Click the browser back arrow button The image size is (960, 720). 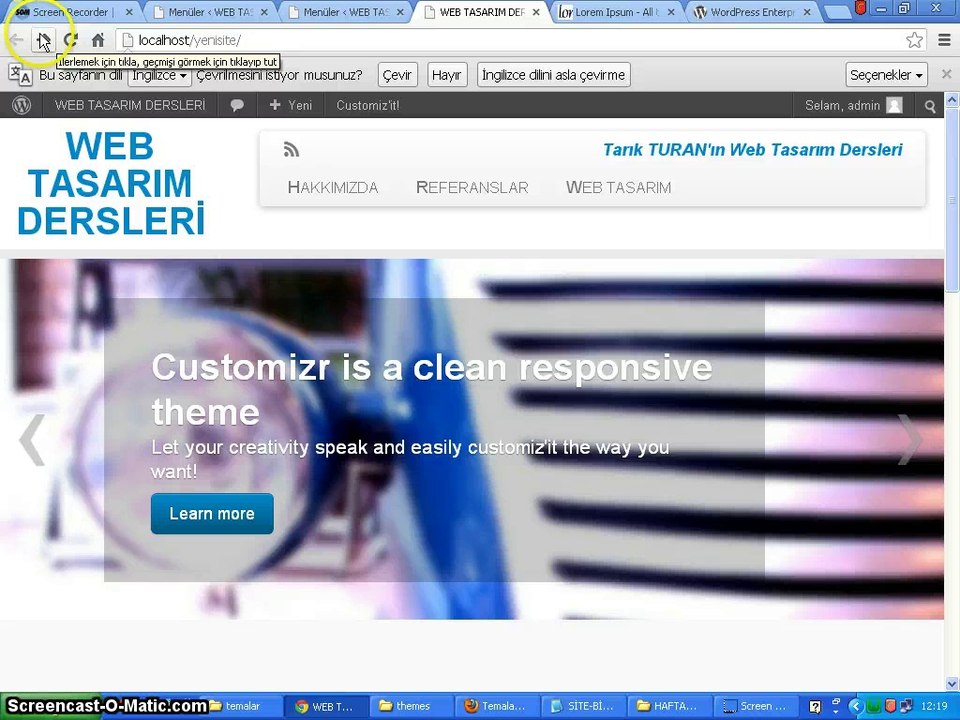pos(17,40)
